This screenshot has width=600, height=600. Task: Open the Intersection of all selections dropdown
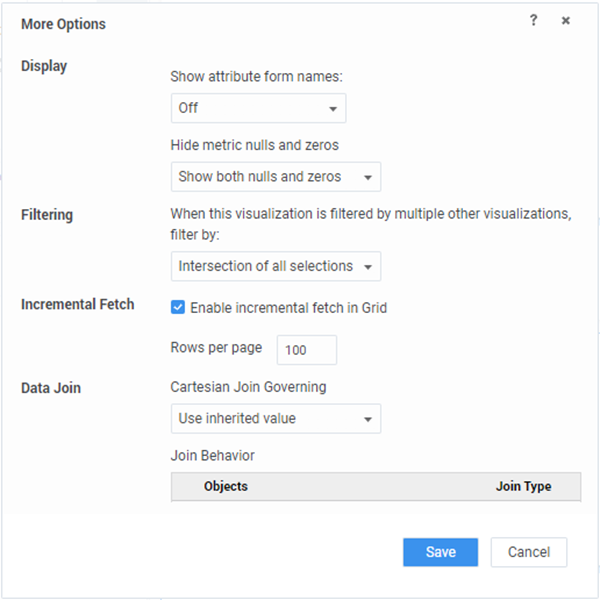pyautogui.click(x=275, y=267)
